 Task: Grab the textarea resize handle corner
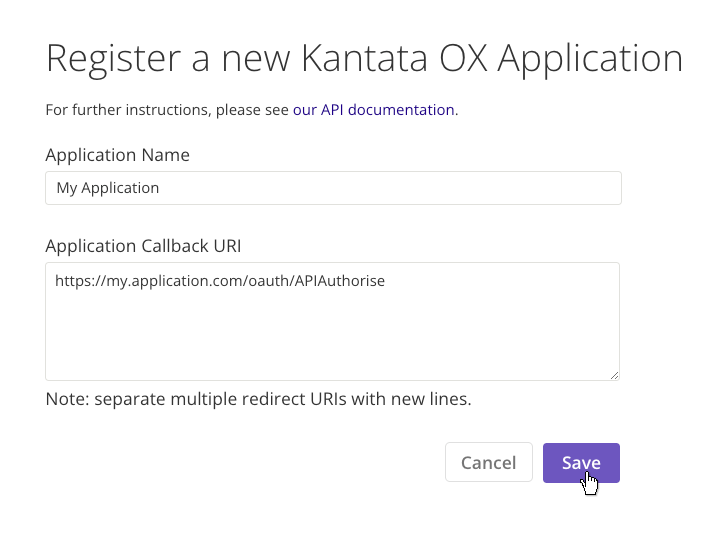614,375
